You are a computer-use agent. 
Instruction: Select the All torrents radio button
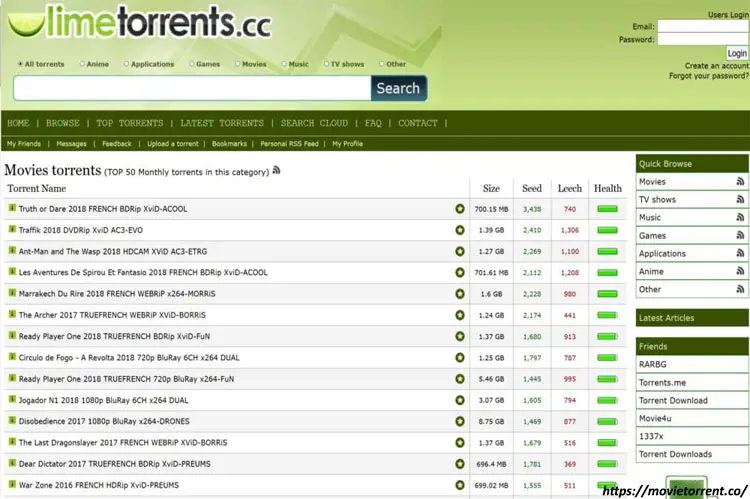[x=20, y=64]
